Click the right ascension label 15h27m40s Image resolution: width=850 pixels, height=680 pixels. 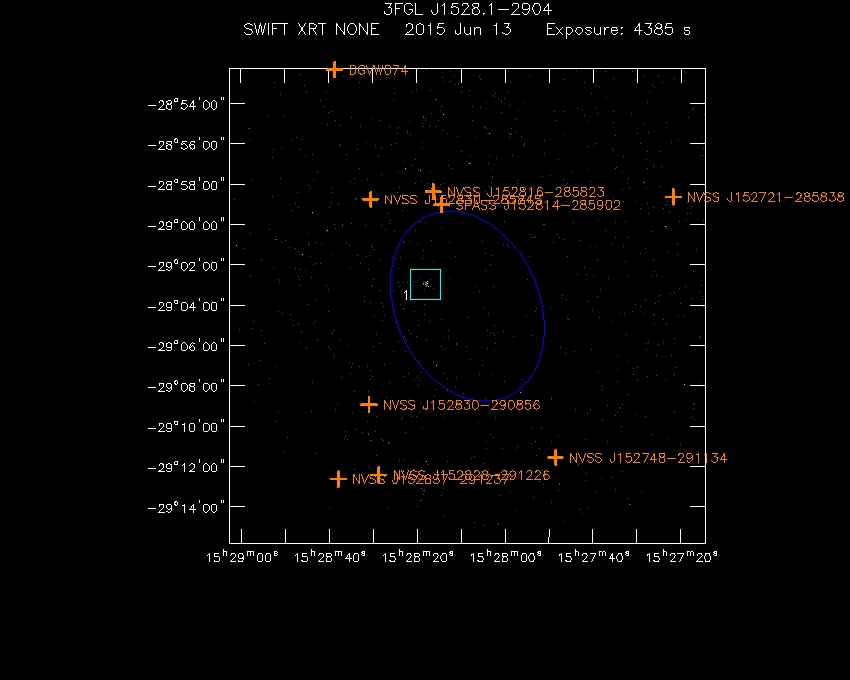coord(594,557)
